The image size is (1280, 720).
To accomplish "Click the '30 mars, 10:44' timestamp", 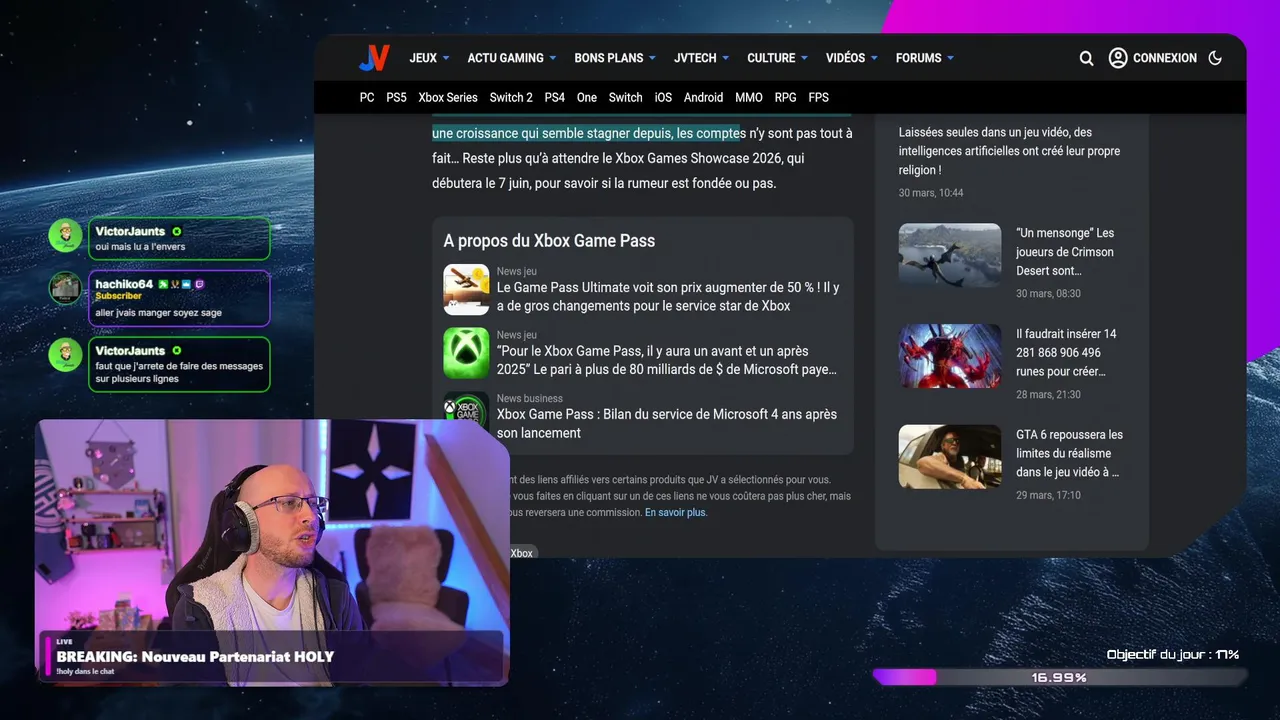I will 931,193.
